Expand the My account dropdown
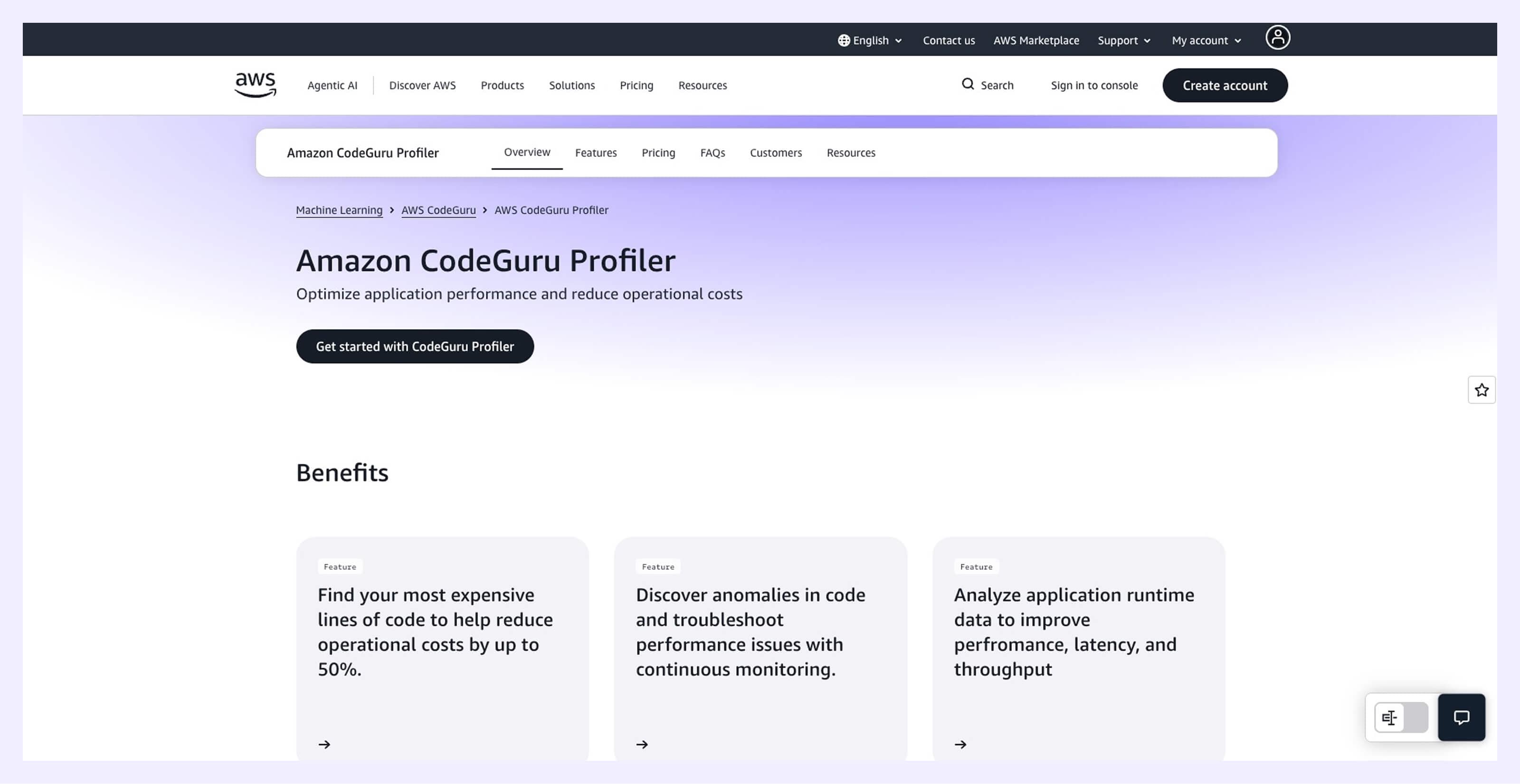Screen dimensions: 1520x784 click(x=1206, y=40)
